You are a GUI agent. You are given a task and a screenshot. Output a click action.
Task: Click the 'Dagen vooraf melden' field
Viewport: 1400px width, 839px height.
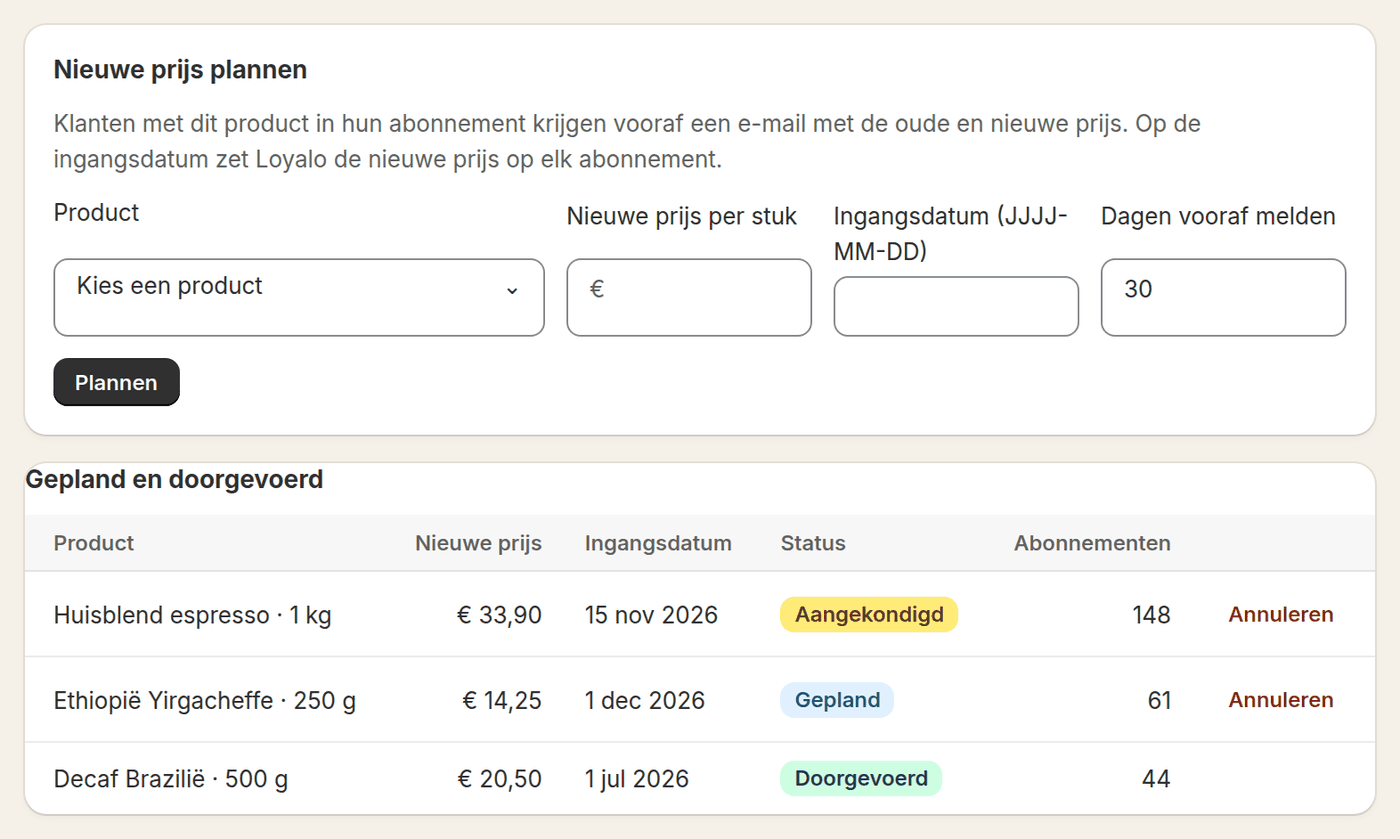(x=1223, y=297)
